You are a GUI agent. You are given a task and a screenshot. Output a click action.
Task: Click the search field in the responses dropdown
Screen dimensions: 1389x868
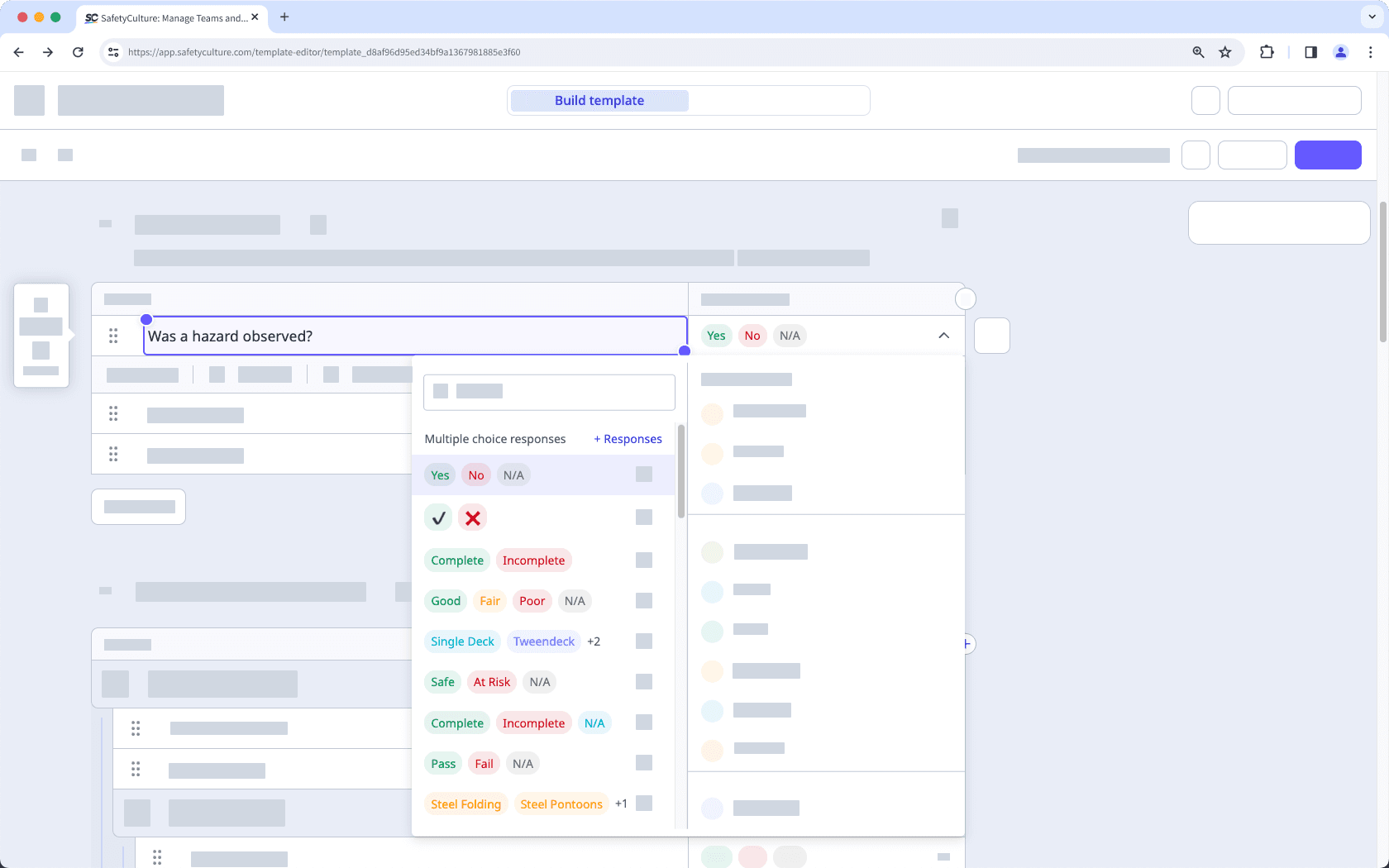(549, 392)
